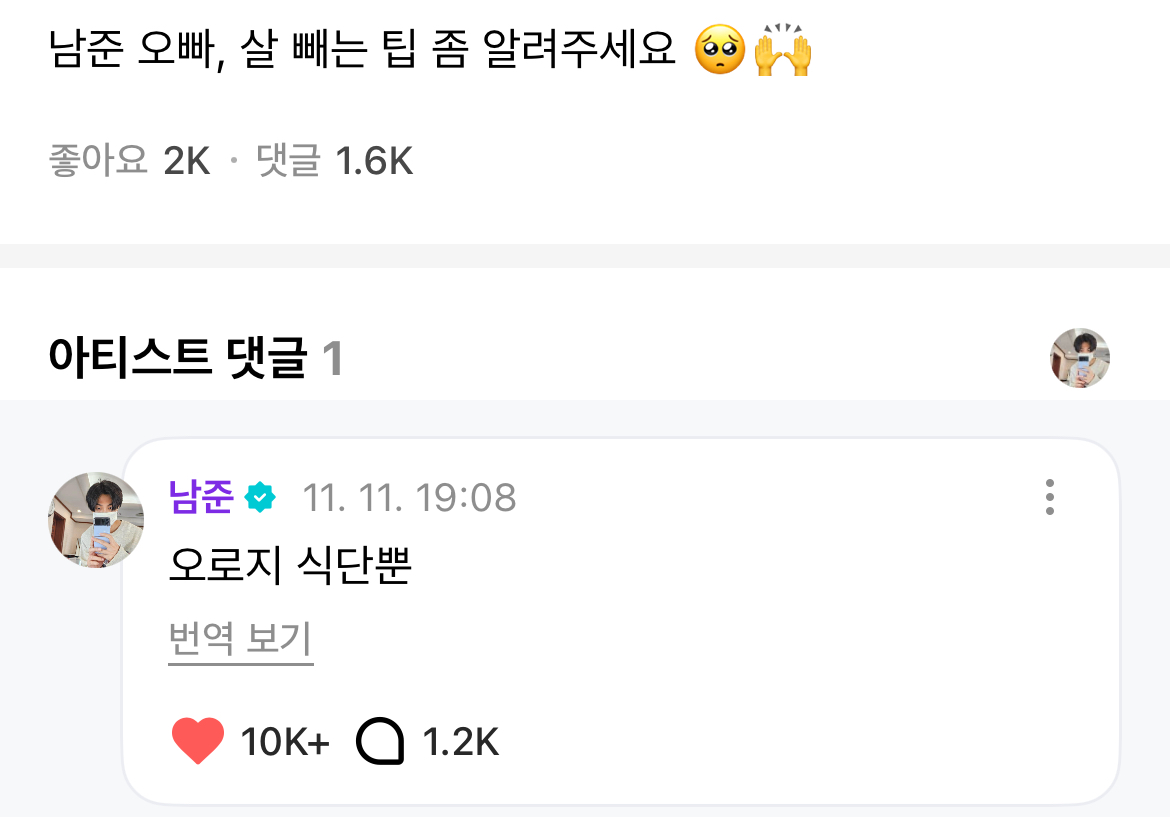Click the artist comment count number 1
This screenshot has width=1170, height=817.
click(x=333, y=360)
